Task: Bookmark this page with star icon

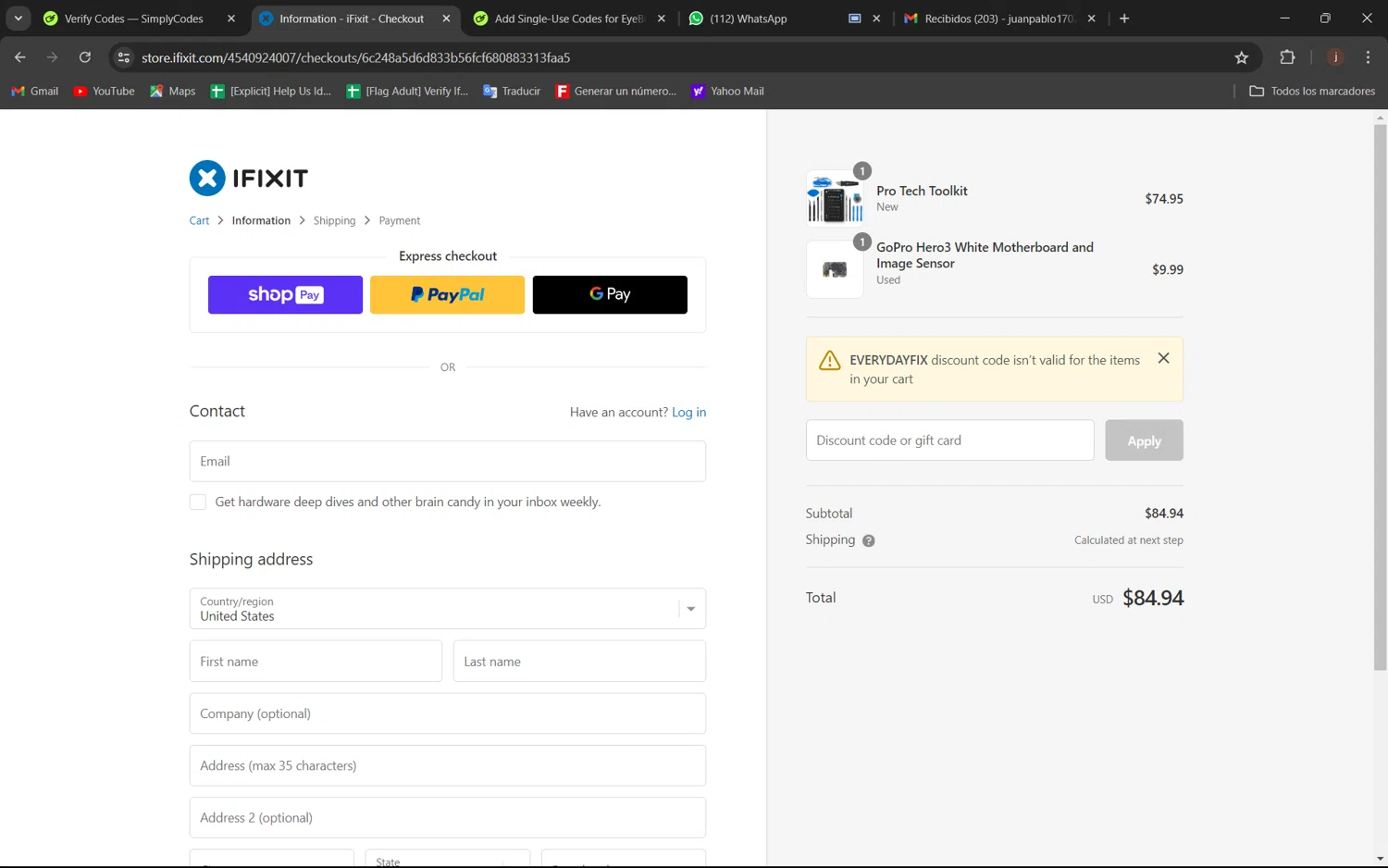Action: click(x=1242, y=57)
